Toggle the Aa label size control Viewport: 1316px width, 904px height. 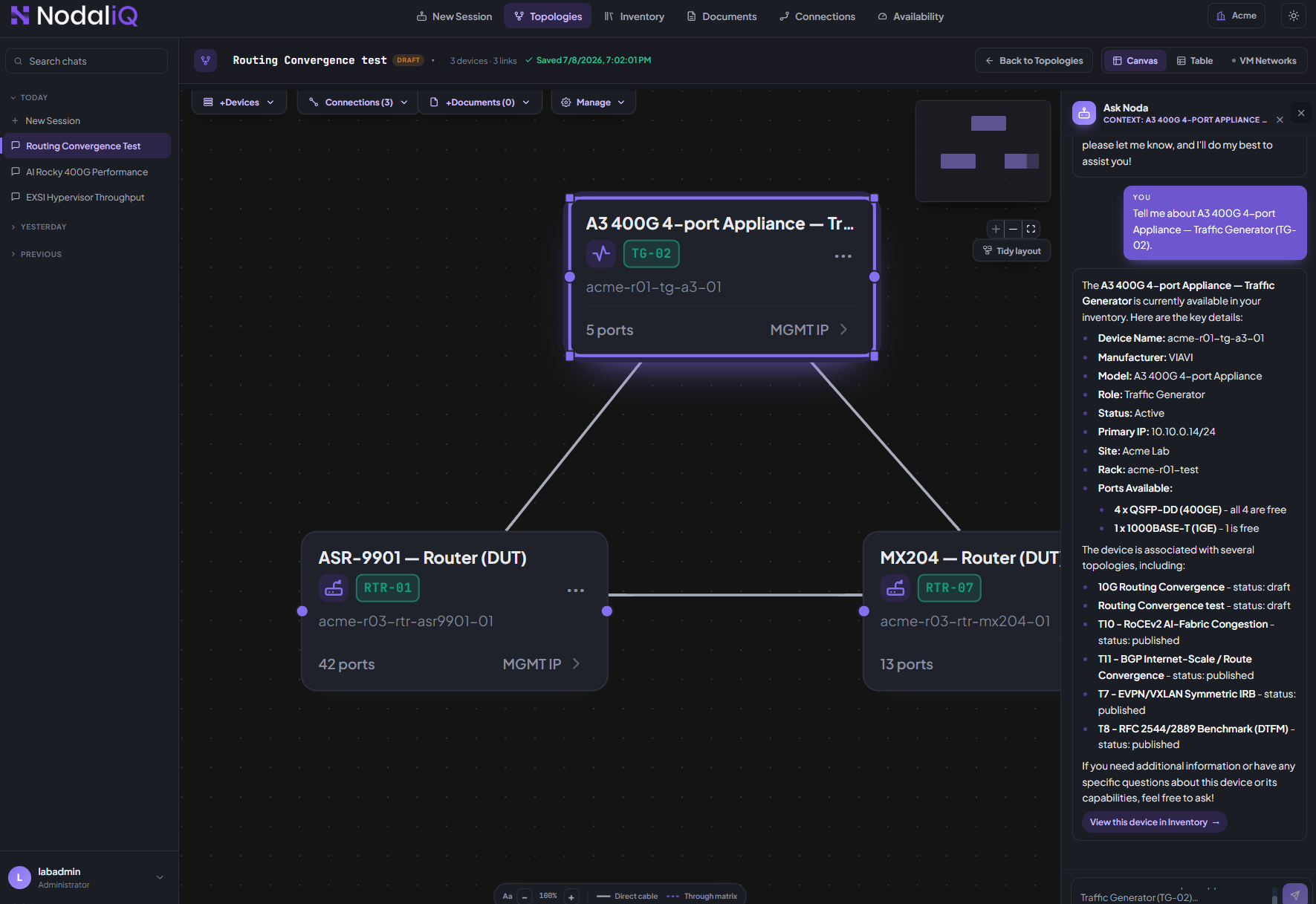[x=508, y=897]
